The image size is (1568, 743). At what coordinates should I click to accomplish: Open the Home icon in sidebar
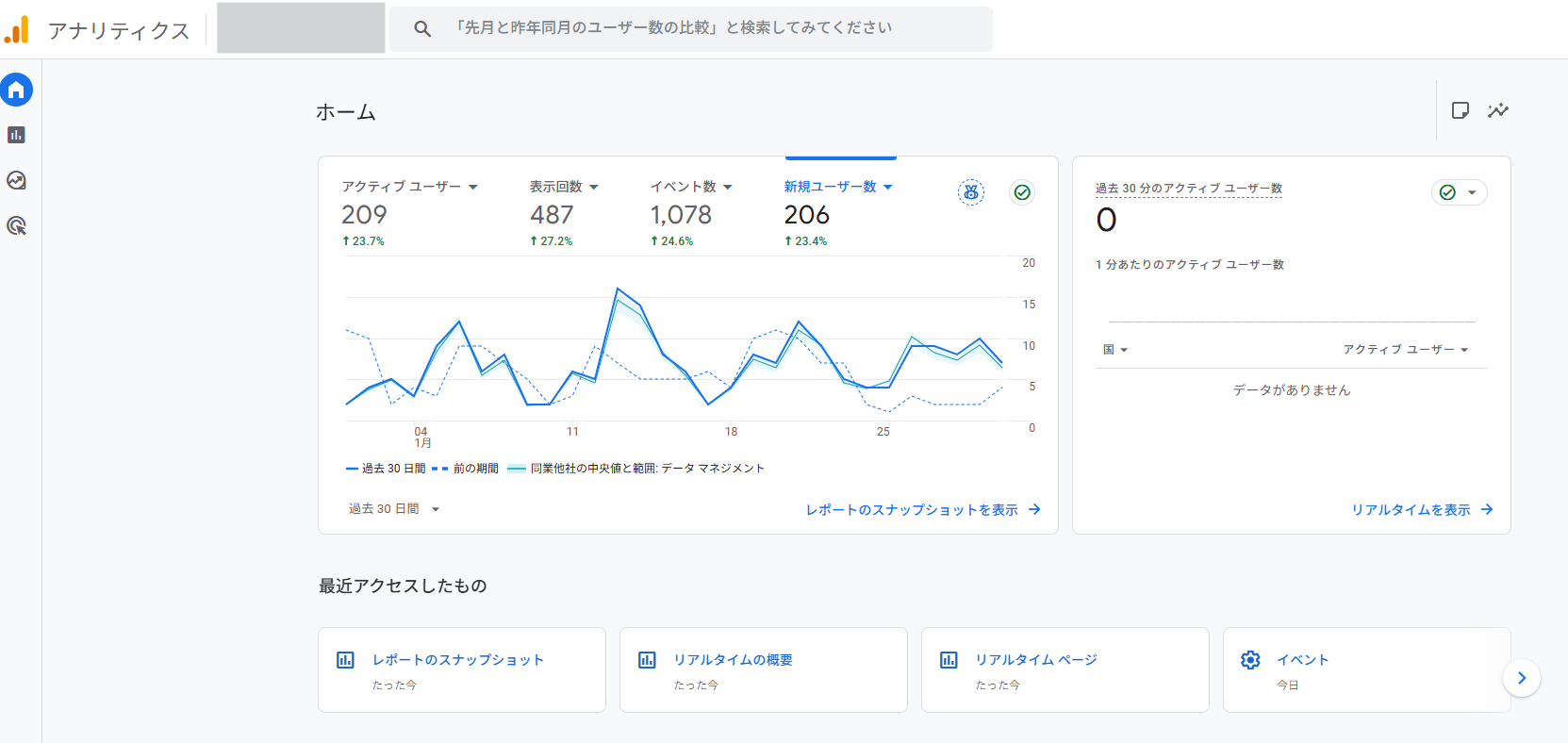pyautogui.click(x=16, y=90)
